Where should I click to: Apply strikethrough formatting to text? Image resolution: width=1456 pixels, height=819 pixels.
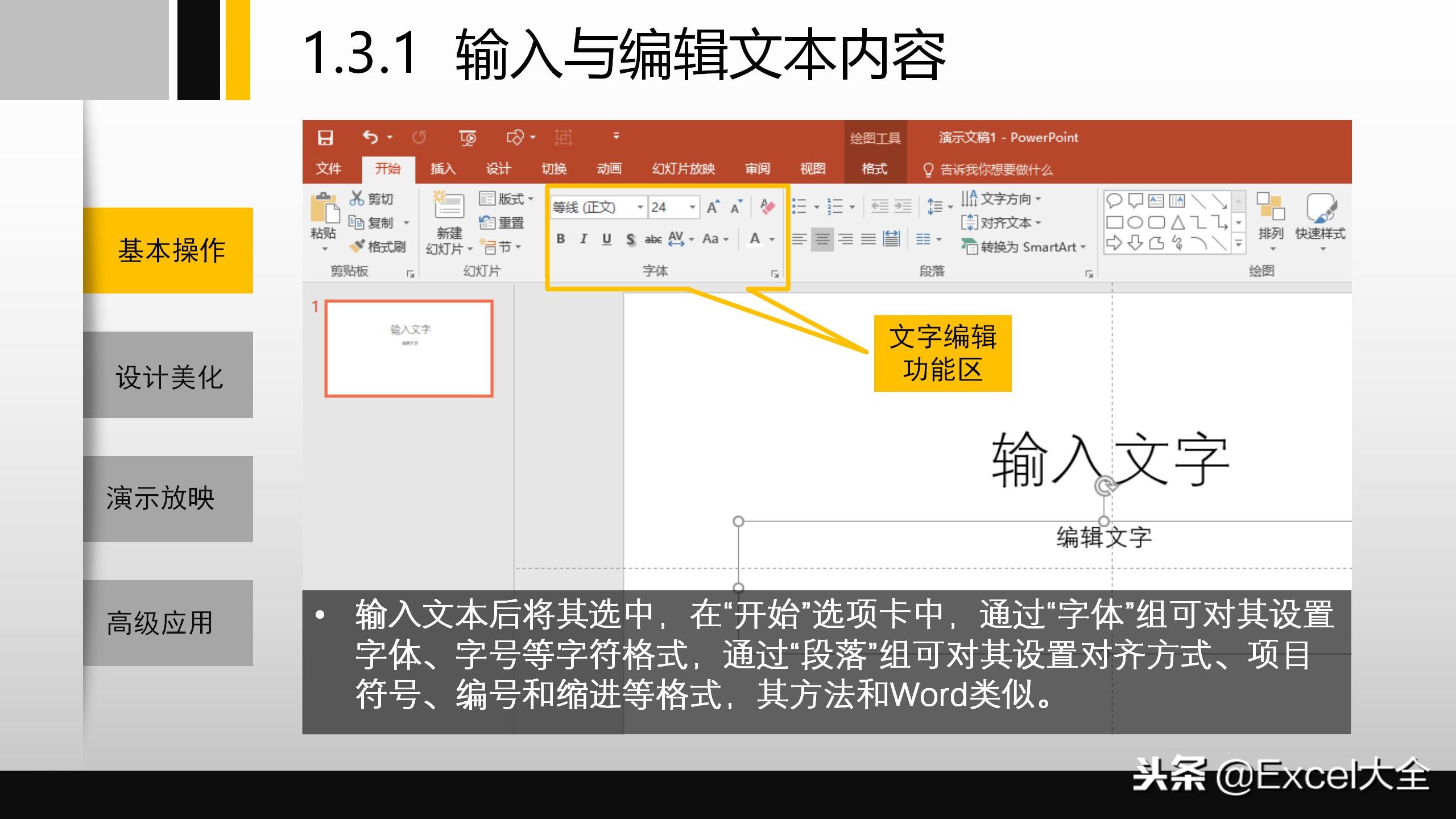[630, 239]
